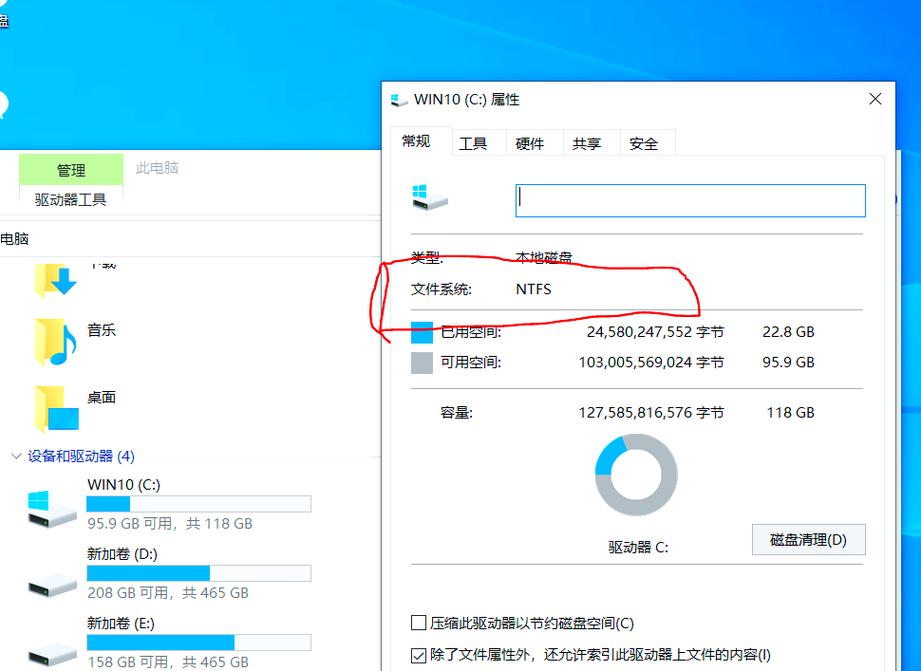Select the WIN10 (C:) drive icon
Image resolution: width=921 pixels, height=671 pixels.
pos(52,508)
